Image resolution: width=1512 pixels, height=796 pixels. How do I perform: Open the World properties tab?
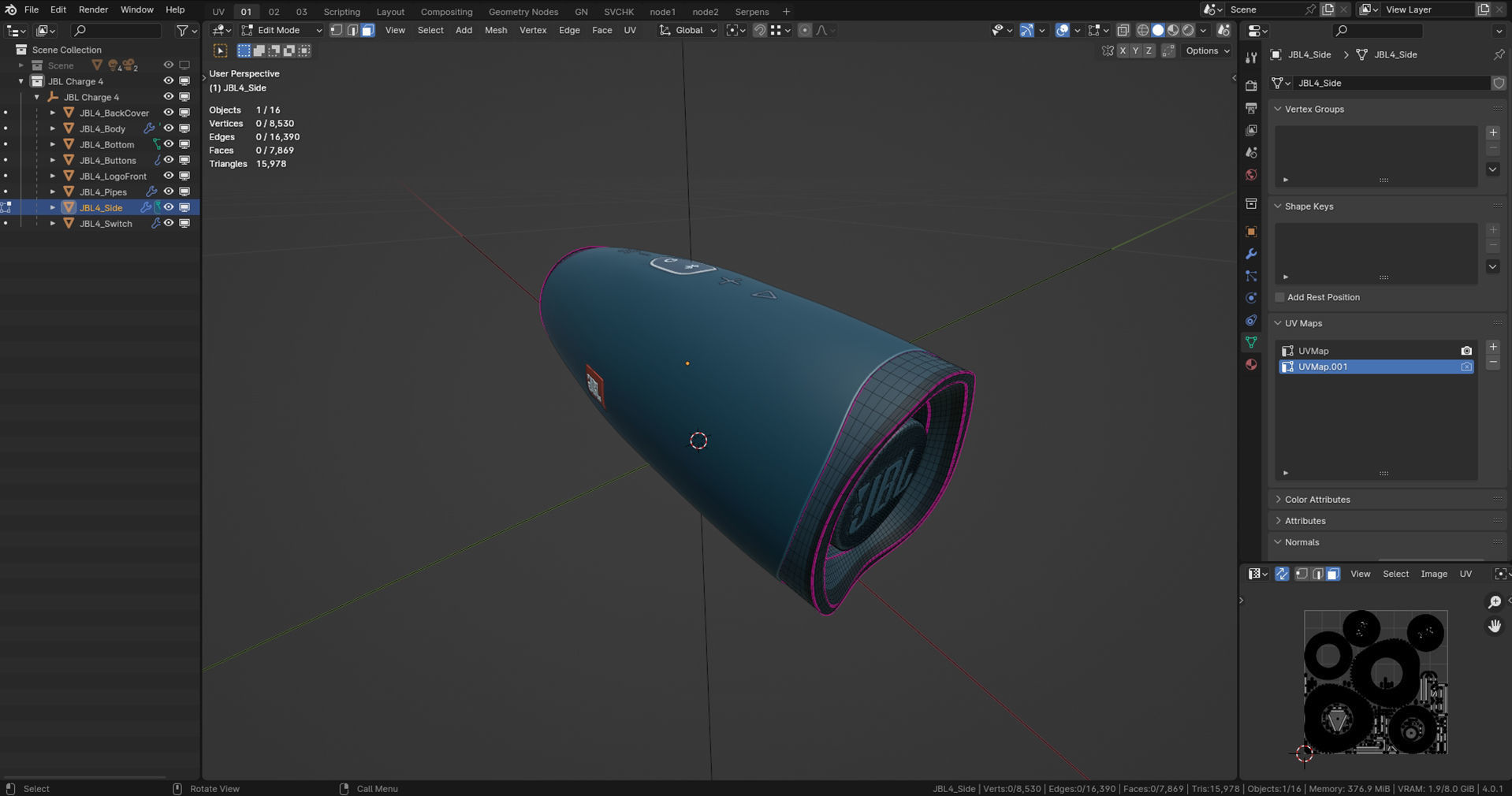coord(1251,174)
